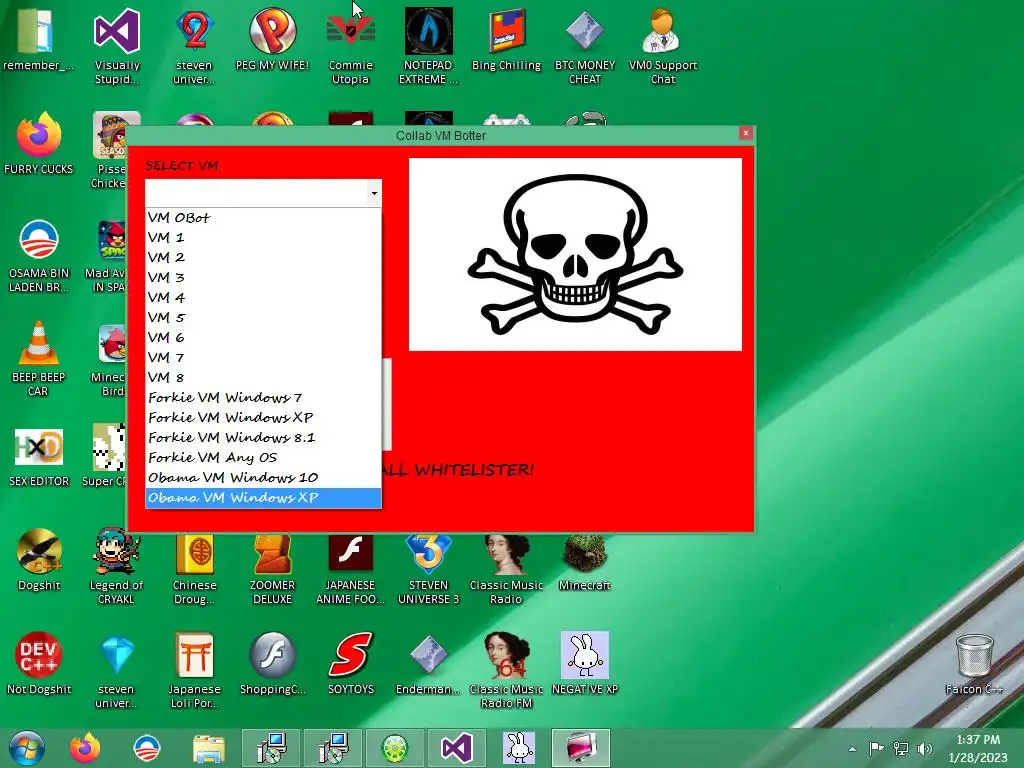Open the SEX EDITOR HxD icon
The height and width of the screenshot is (768, 1024).
coord(39,456)
